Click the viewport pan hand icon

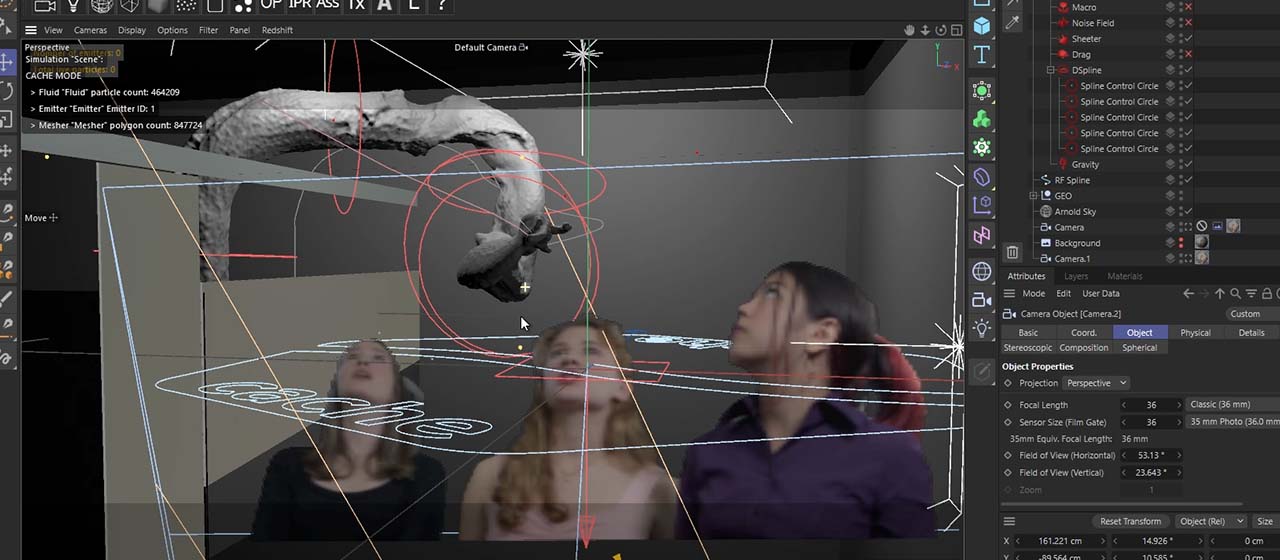910,30
